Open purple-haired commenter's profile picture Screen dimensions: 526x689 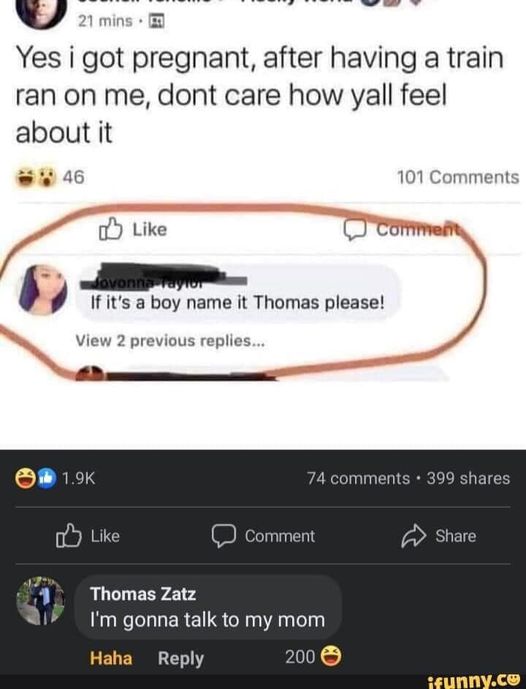[x=42, y=290]
